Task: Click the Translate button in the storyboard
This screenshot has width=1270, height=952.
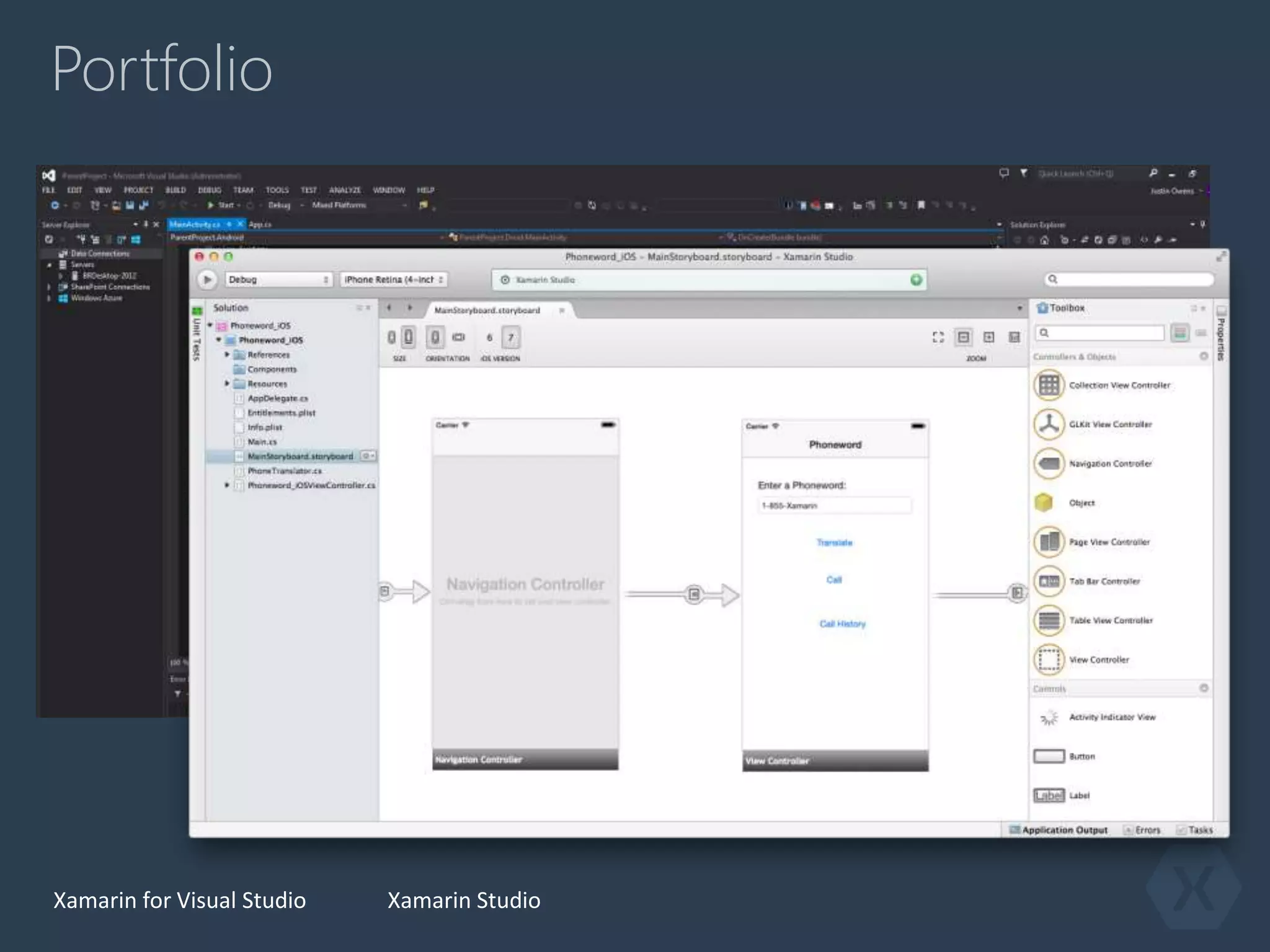Action: (835, 542)
